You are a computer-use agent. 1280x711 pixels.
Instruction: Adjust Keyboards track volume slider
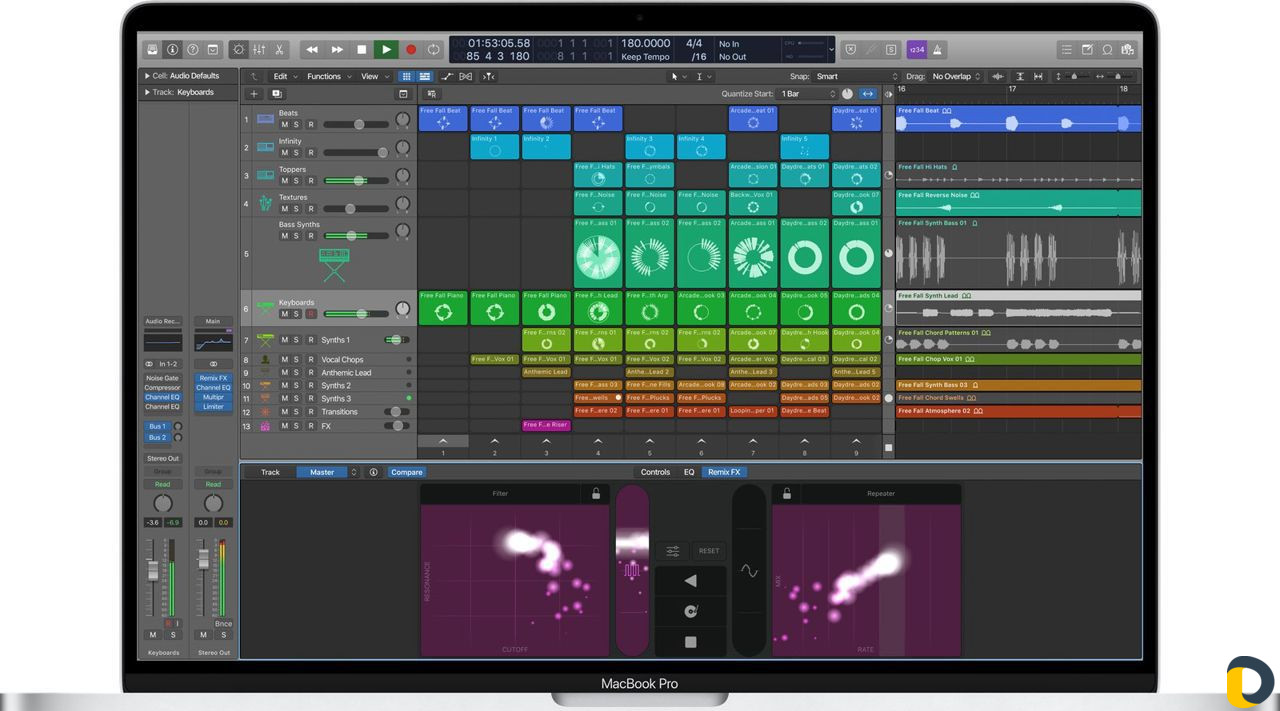click(356, 313)
